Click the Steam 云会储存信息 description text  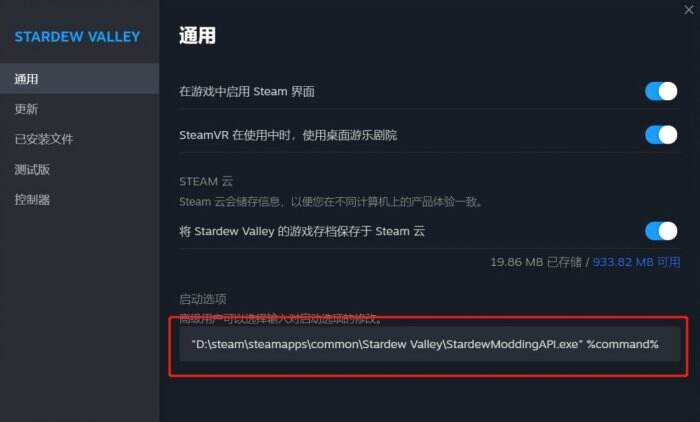pos(331,202)
